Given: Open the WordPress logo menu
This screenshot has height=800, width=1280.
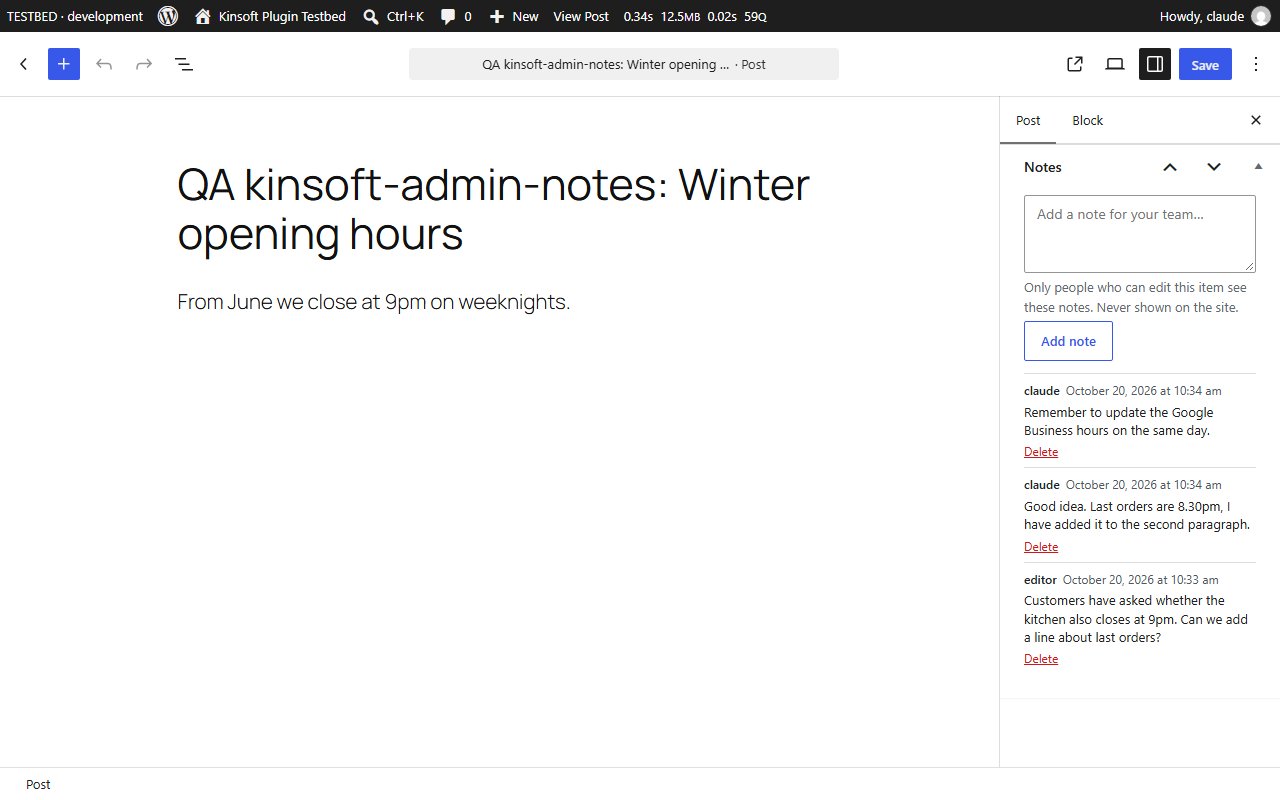Looking at the screenshot, I should click(168, 16).
